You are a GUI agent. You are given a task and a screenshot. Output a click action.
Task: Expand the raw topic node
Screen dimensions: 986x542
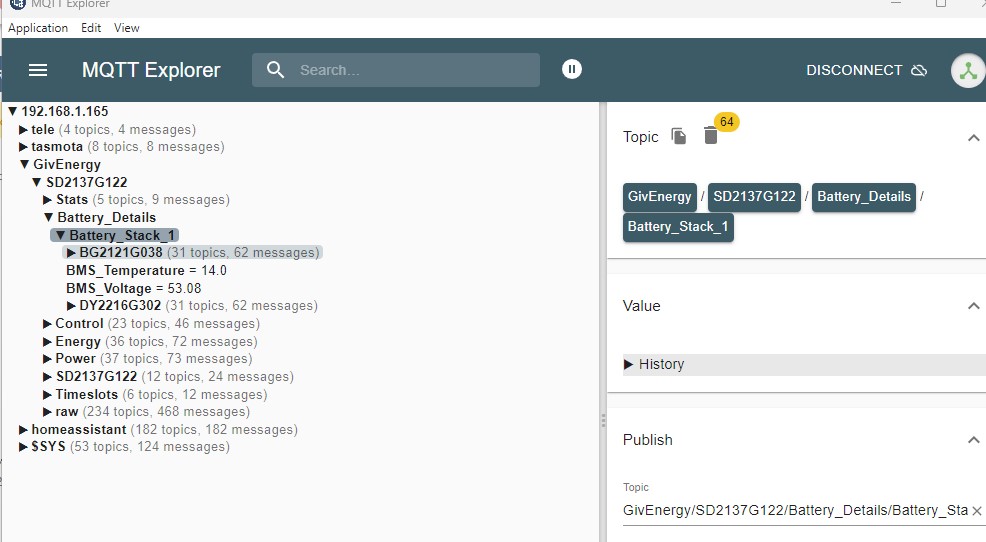click(x=47, y=412)
